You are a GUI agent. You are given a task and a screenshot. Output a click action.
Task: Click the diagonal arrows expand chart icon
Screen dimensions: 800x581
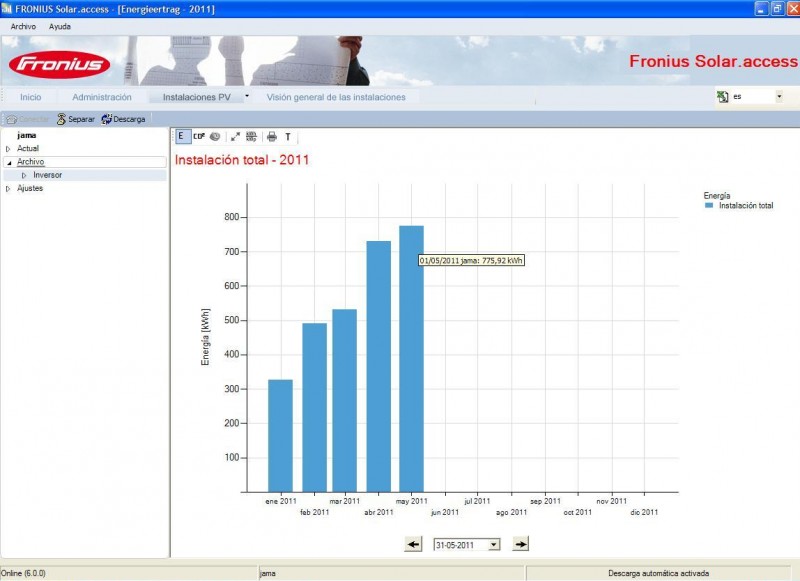click(x=235, y=136)
